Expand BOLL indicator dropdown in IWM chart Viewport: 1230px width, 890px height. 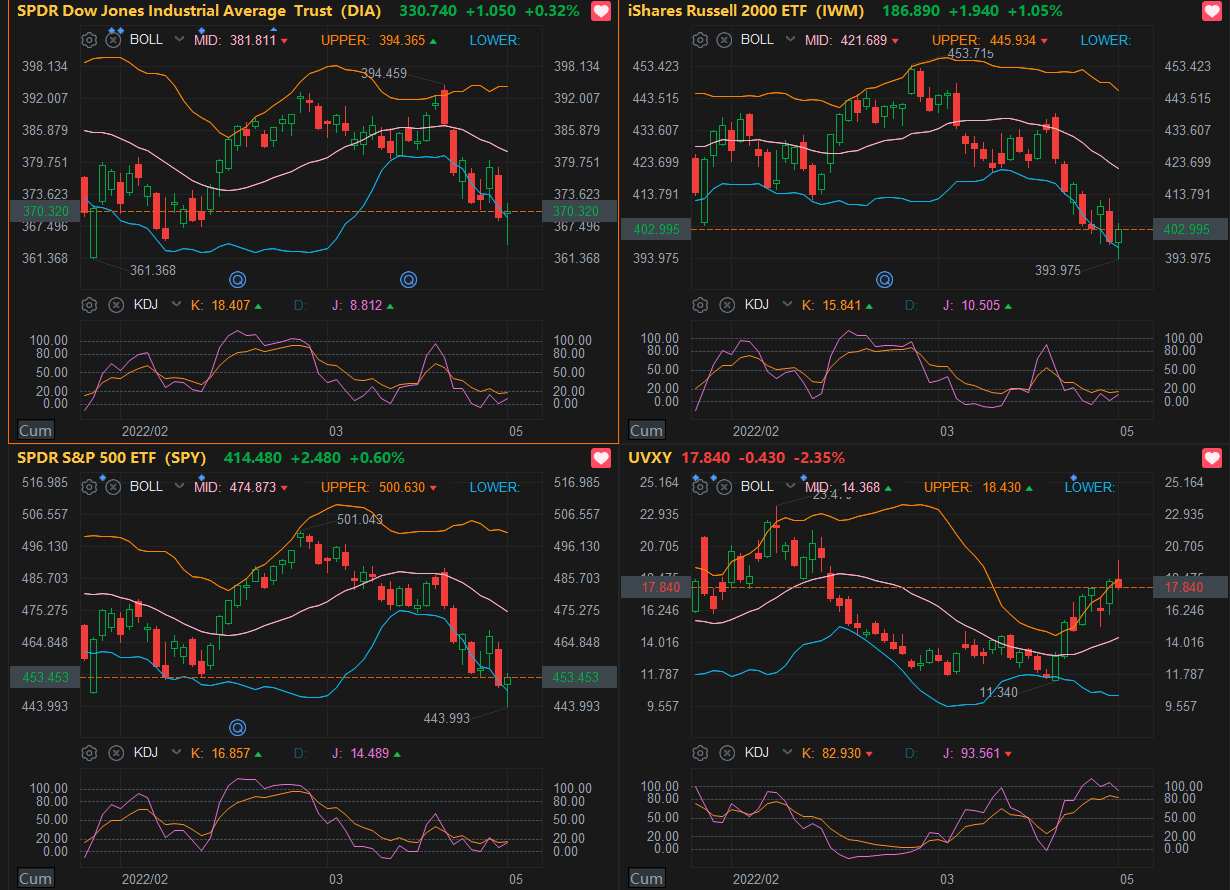789,40
